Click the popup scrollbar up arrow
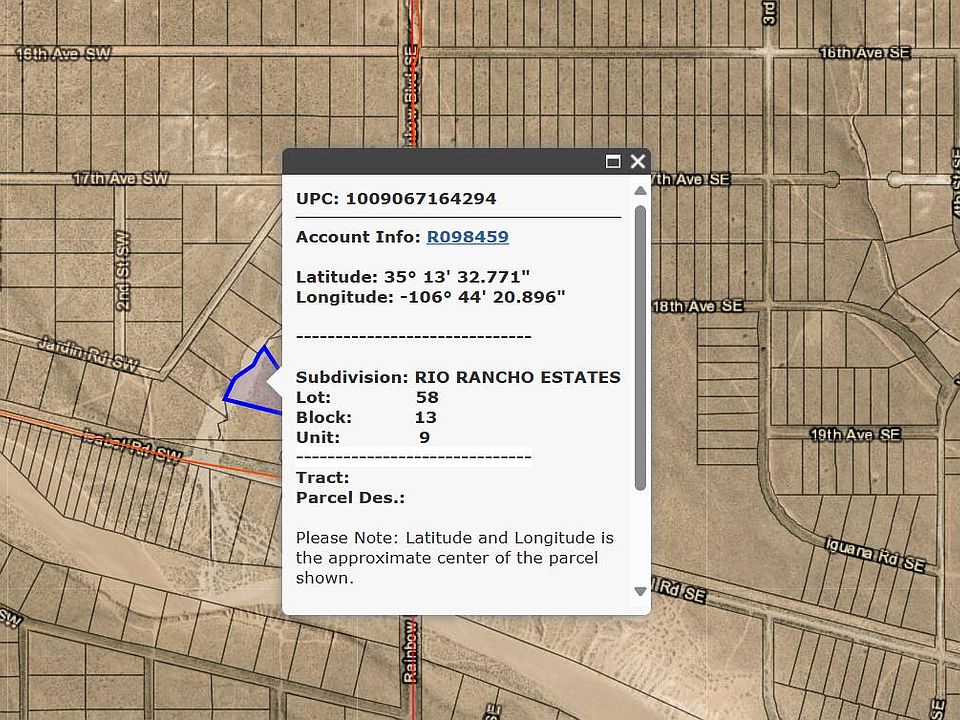 (640, 191)
